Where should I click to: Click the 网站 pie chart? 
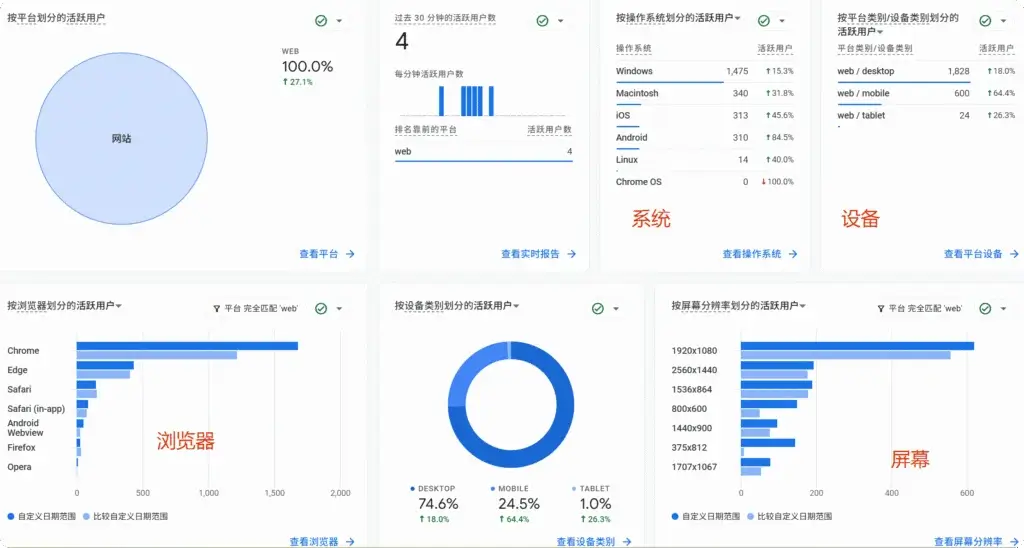coord(121,138)
